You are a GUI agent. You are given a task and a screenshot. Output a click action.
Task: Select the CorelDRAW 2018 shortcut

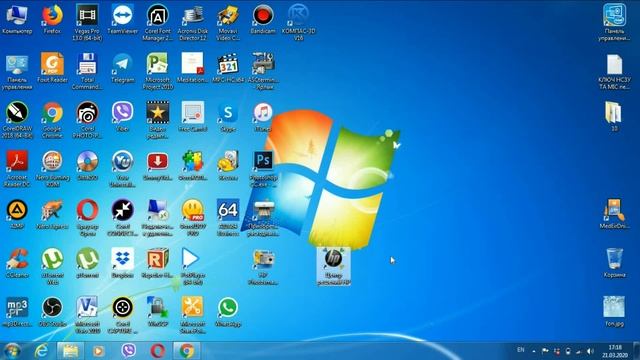(17, 120)
